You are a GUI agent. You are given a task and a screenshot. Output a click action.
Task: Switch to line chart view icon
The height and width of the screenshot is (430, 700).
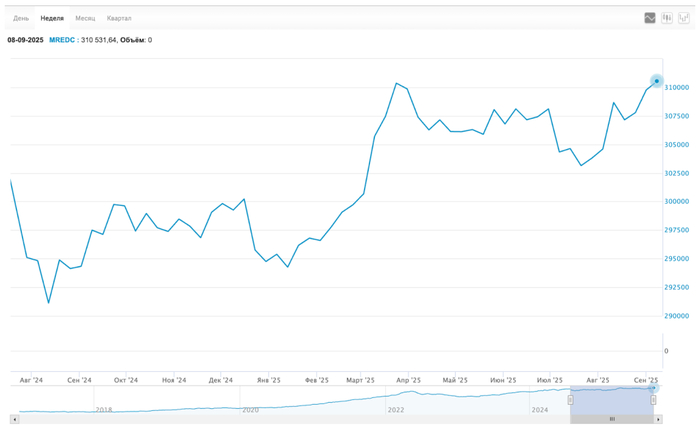(x=650, y=18)
